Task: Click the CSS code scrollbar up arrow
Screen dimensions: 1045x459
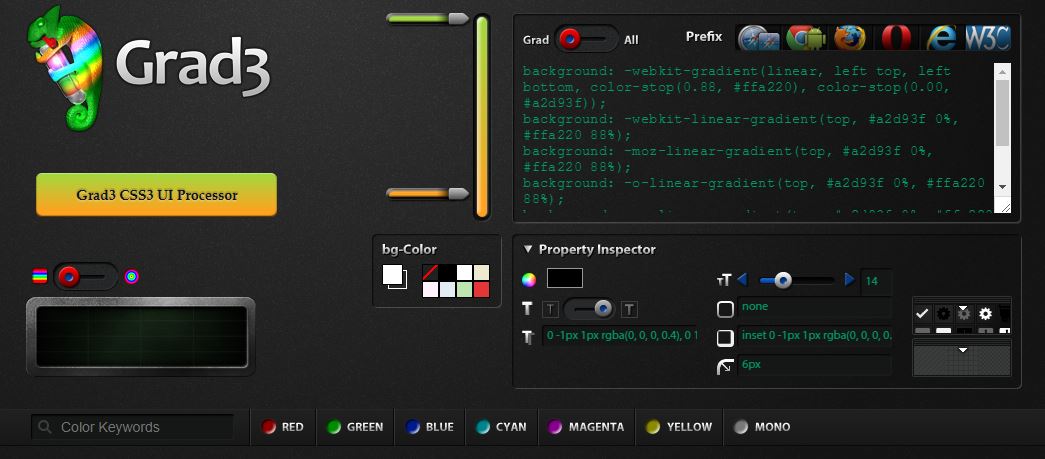Action: tap(1002, 71)
